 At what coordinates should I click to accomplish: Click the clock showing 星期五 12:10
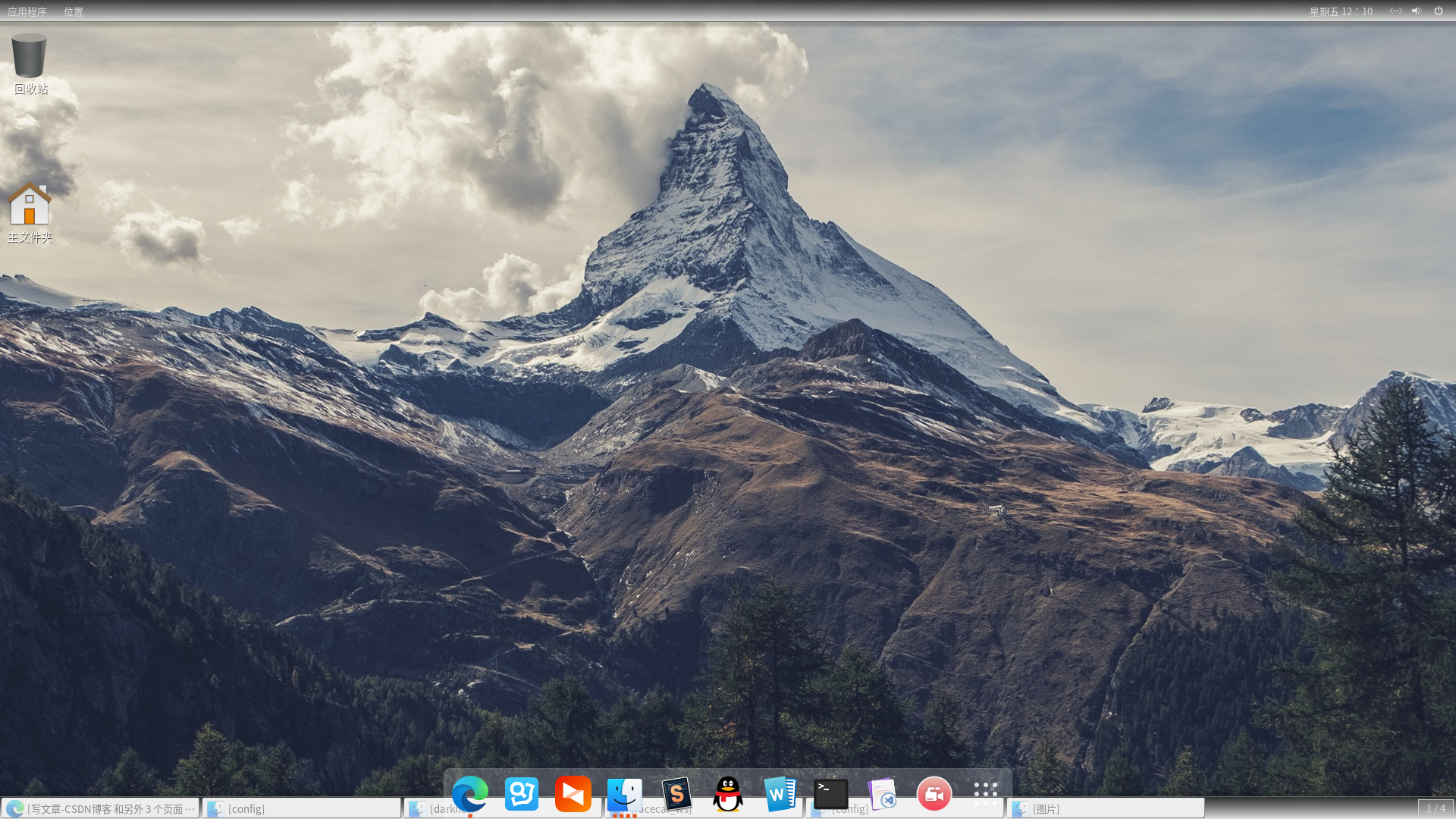click(x=1341, y=11)
